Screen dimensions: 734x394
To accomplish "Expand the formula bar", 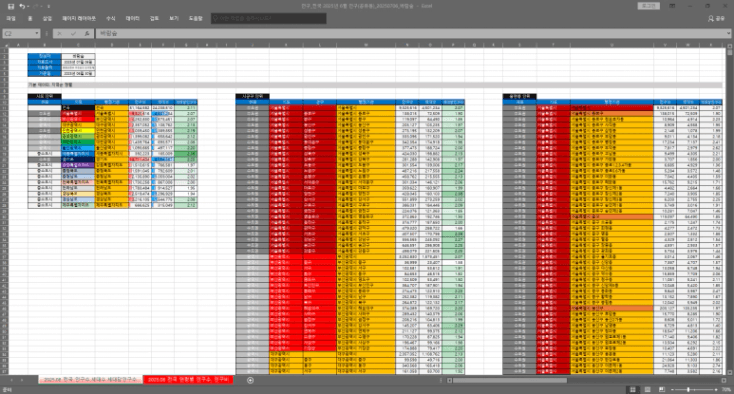I will click(x=728, y=34).
